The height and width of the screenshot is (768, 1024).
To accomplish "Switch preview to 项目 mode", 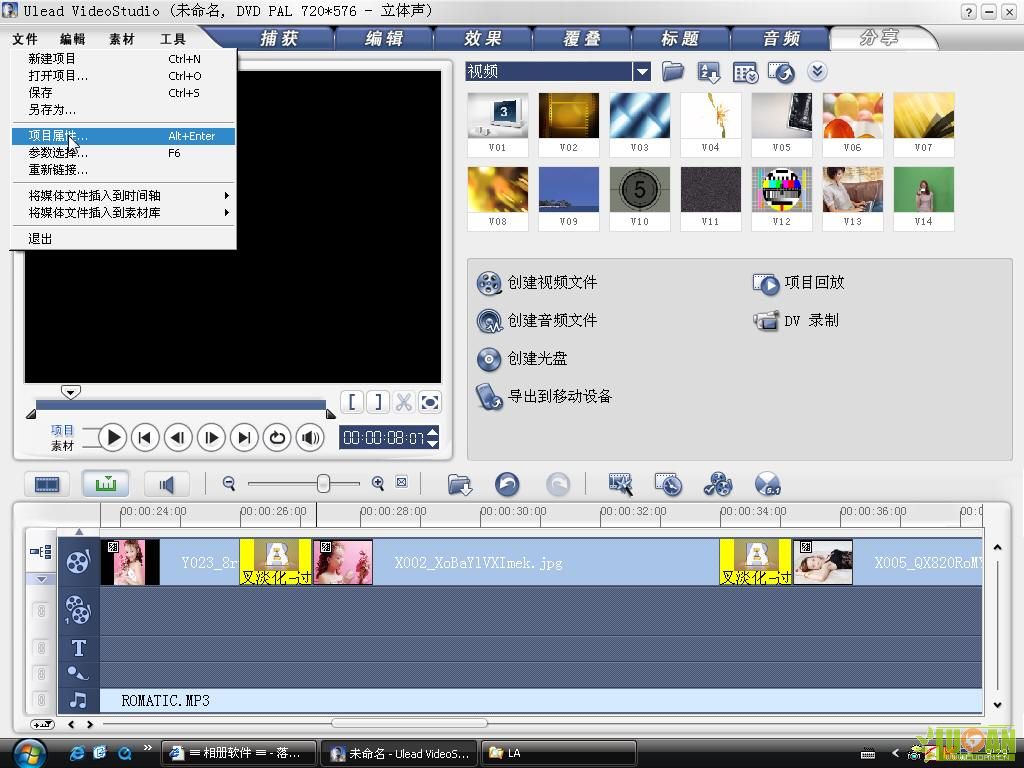I will 62,430.
